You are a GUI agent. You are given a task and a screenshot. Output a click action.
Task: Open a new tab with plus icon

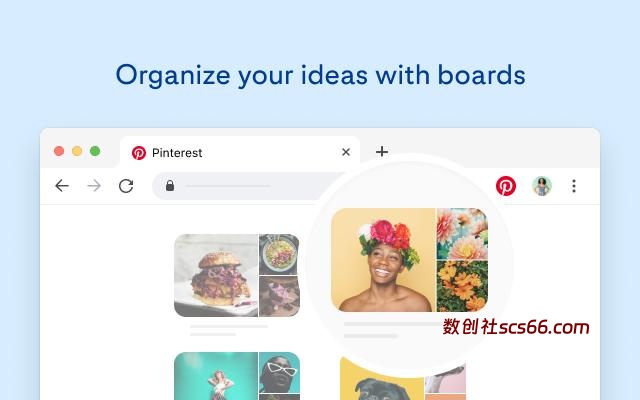382,151
